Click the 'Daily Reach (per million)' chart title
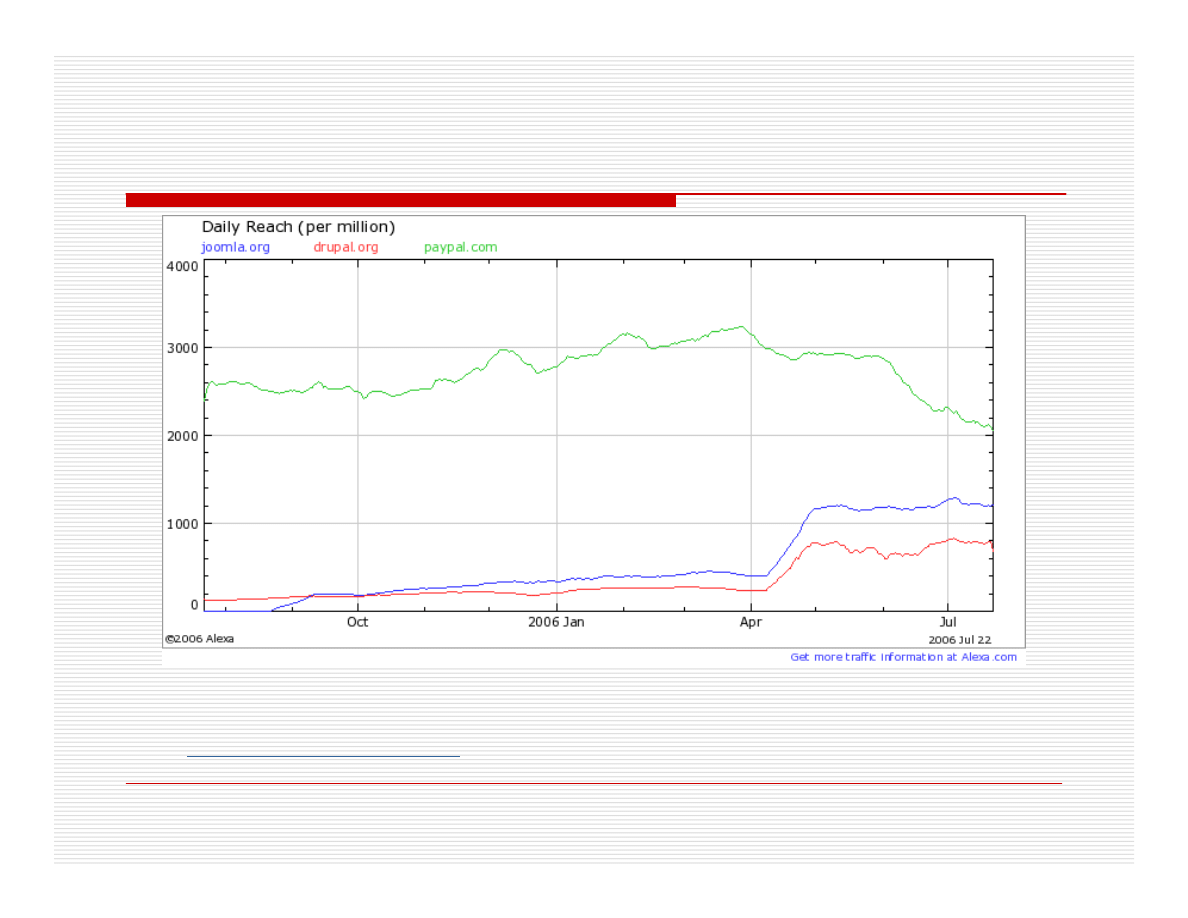Screen dimensions: 1188x918 click(x=298, y=227)
